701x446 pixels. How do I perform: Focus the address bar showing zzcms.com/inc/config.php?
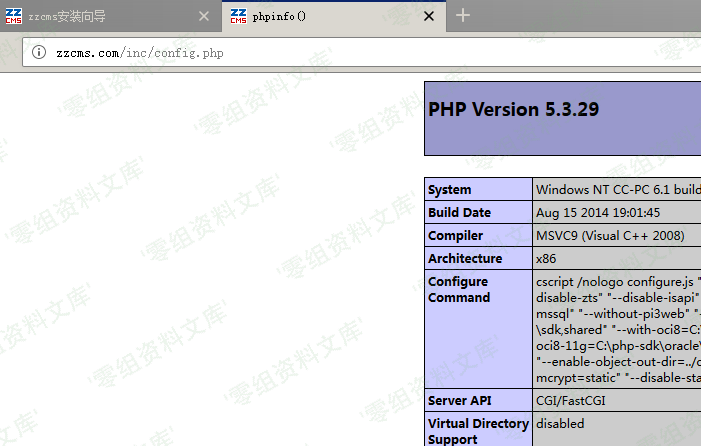coord(300,52)
